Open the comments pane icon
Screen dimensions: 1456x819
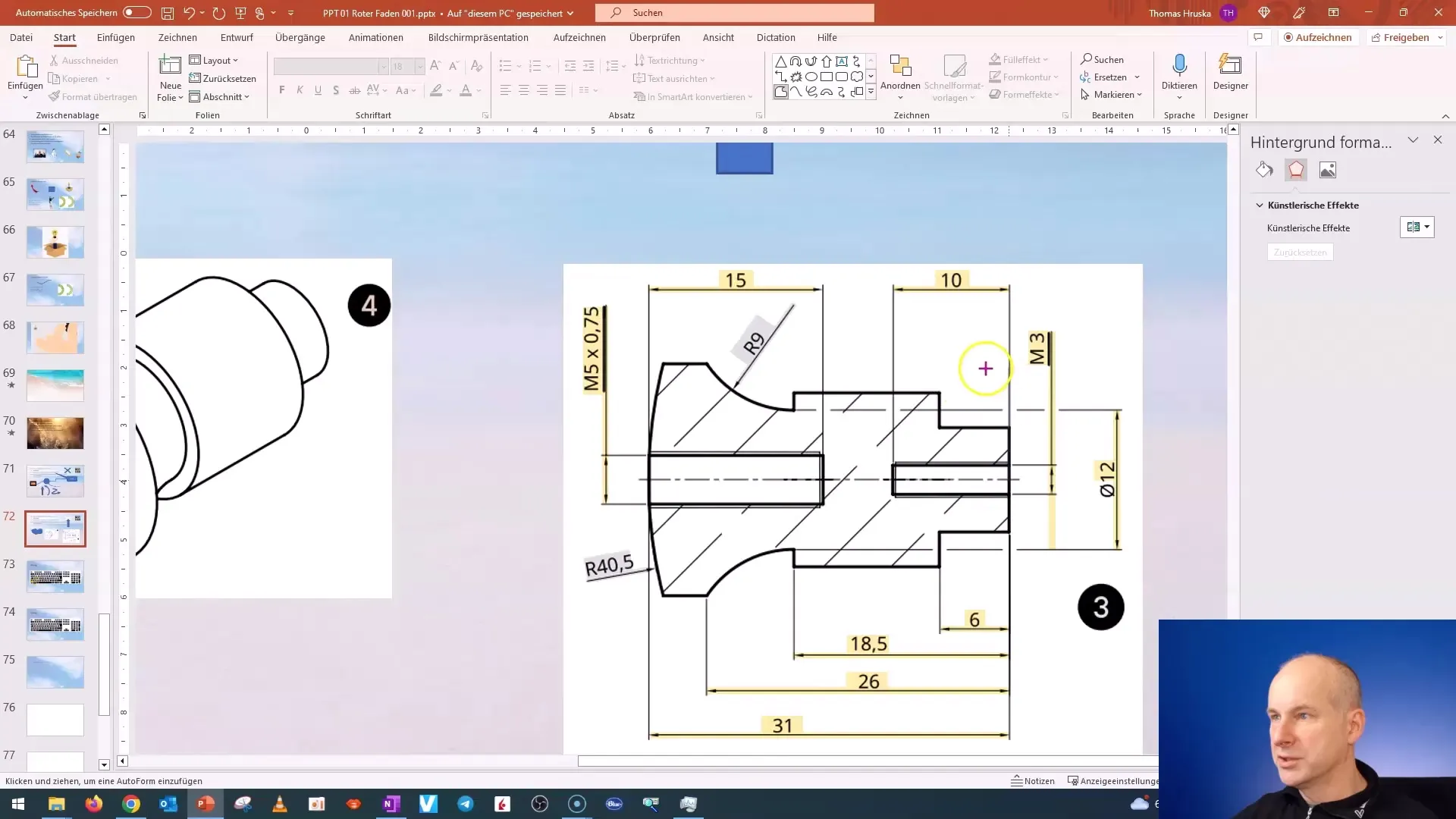point(1258,37)
